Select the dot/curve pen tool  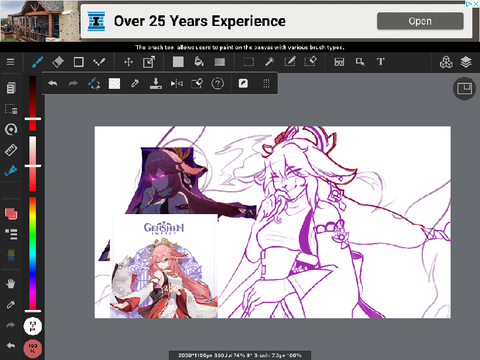tap(99, 62)
